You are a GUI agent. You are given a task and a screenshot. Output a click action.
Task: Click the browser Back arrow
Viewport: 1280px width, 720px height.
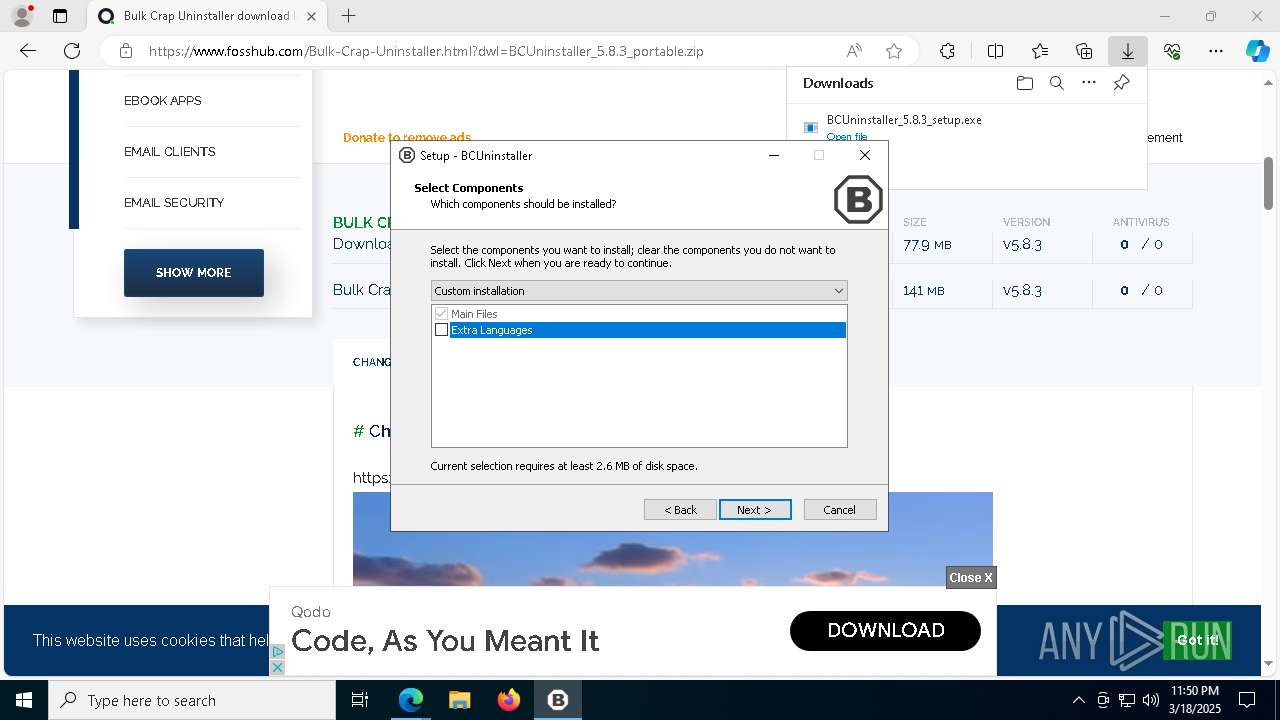[28, 51]
